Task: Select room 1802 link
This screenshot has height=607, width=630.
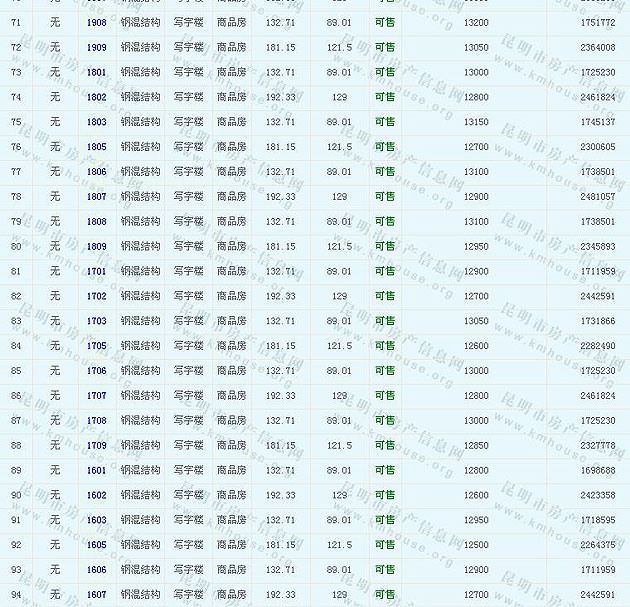Action: [96, 97]
